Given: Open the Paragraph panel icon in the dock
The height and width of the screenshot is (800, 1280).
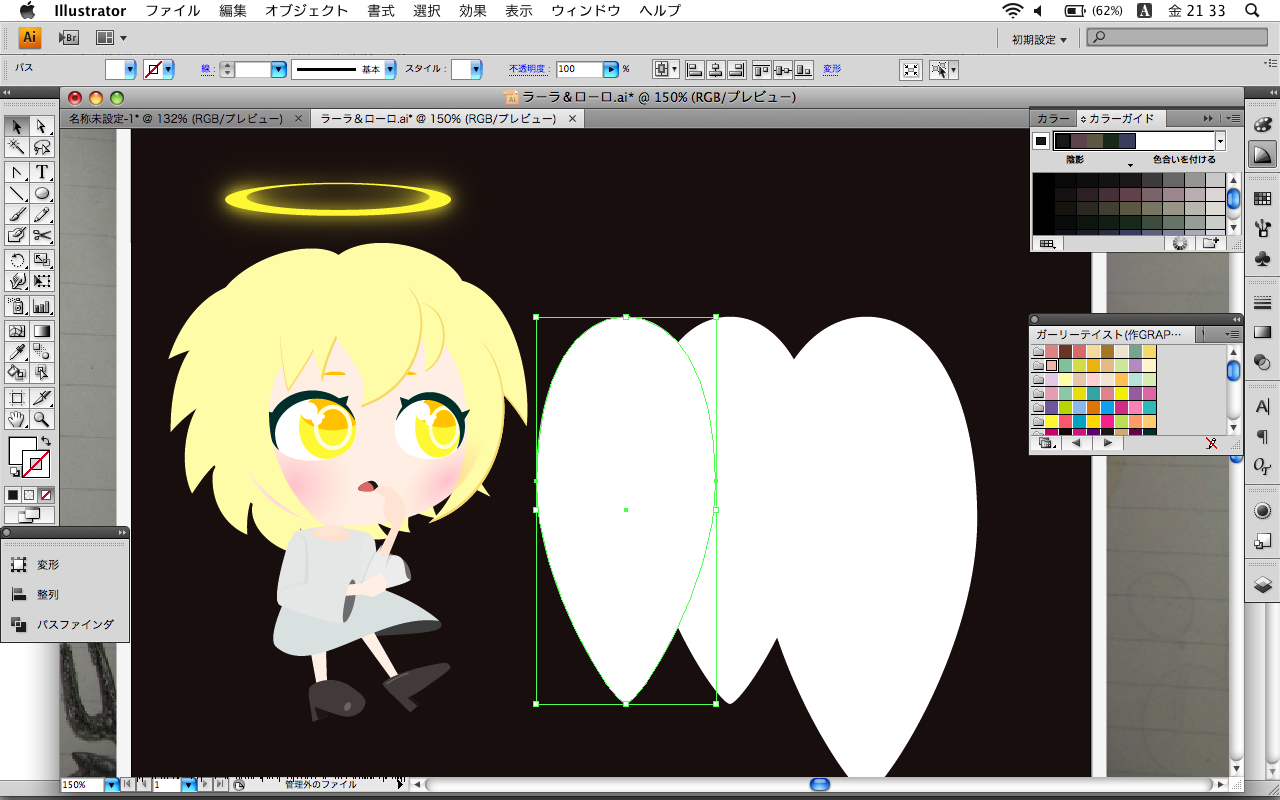Looking at the screenshot, I should click(1262, 436).
